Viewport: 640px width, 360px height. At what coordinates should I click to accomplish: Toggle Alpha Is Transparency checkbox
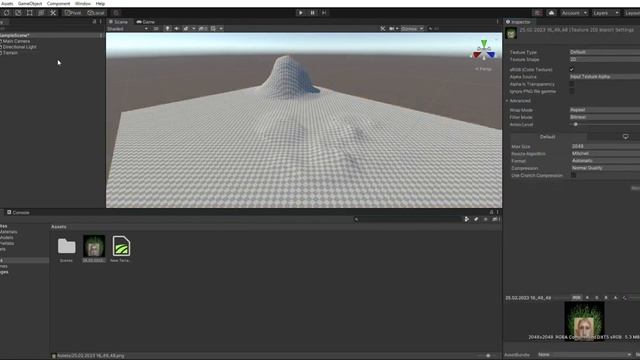point(572,84)
